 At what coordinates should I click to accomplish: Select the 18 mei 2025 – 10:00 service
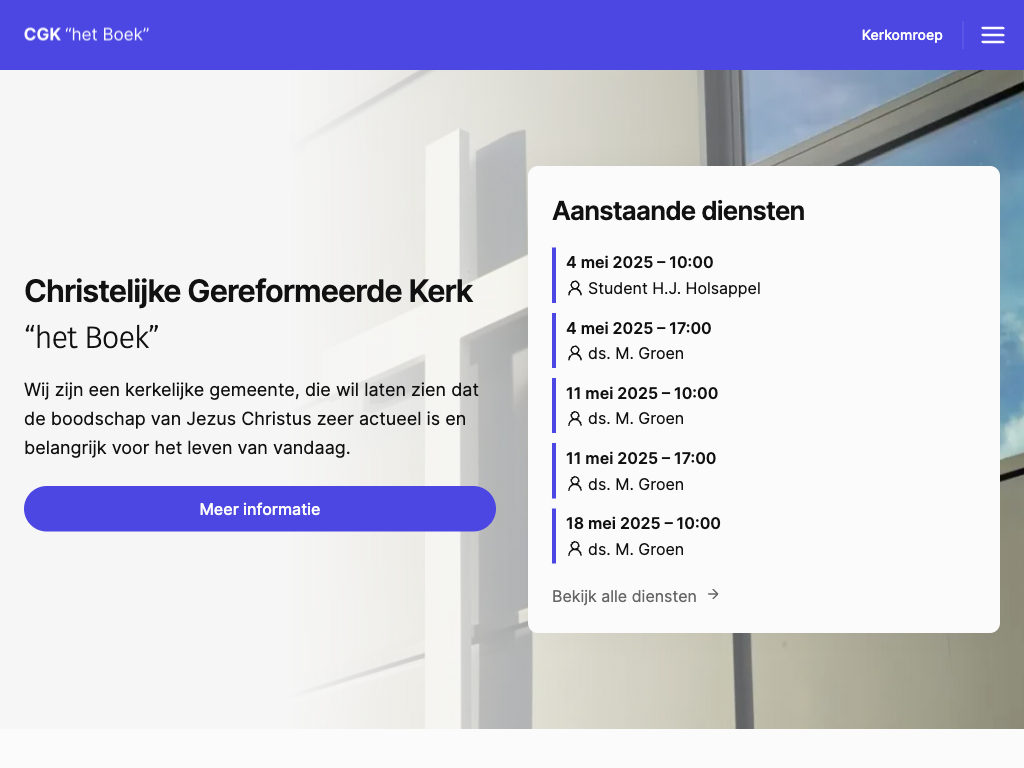point(643,523)
